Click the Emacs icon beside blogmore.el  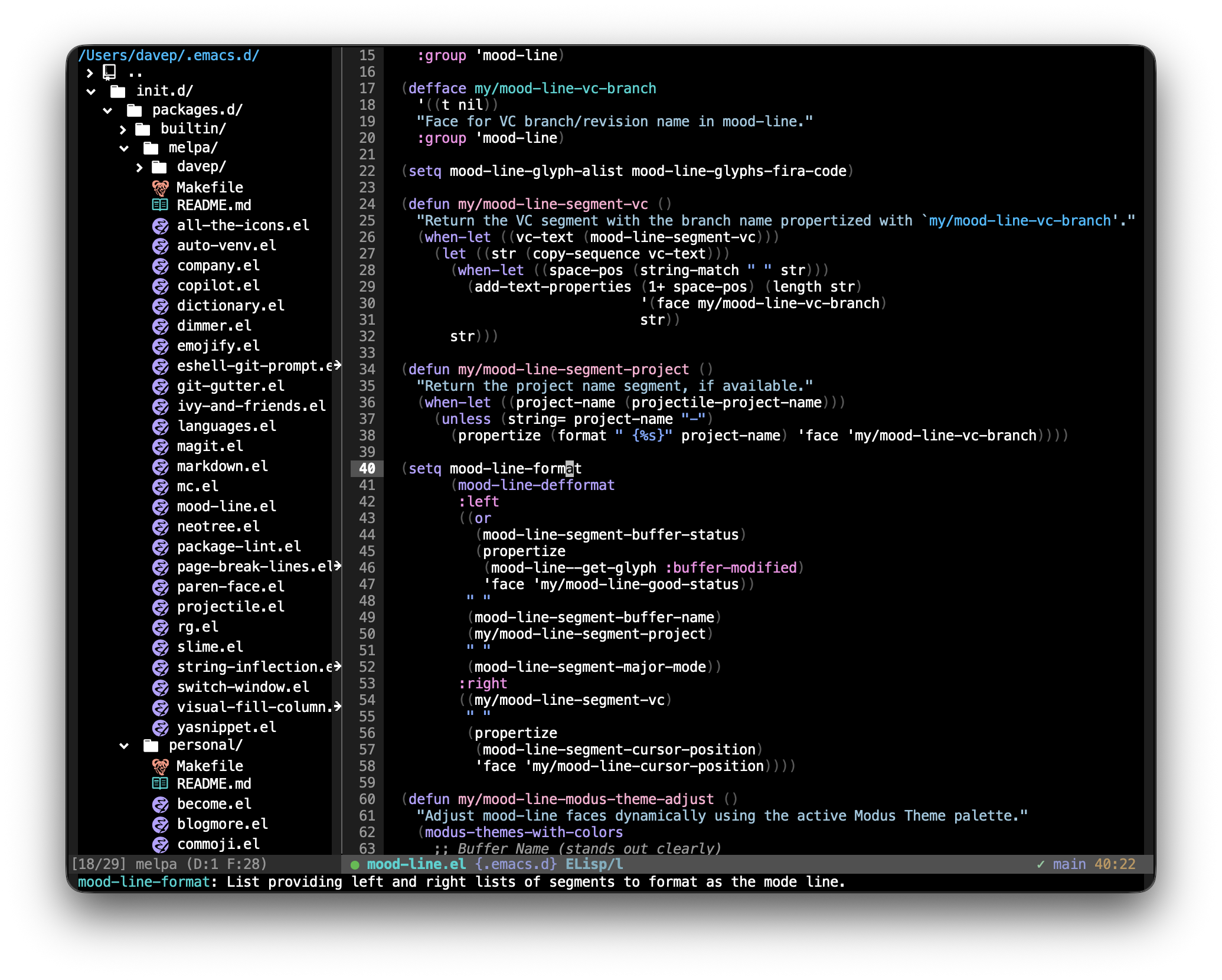pyautogui.click(x=161, y=824)
